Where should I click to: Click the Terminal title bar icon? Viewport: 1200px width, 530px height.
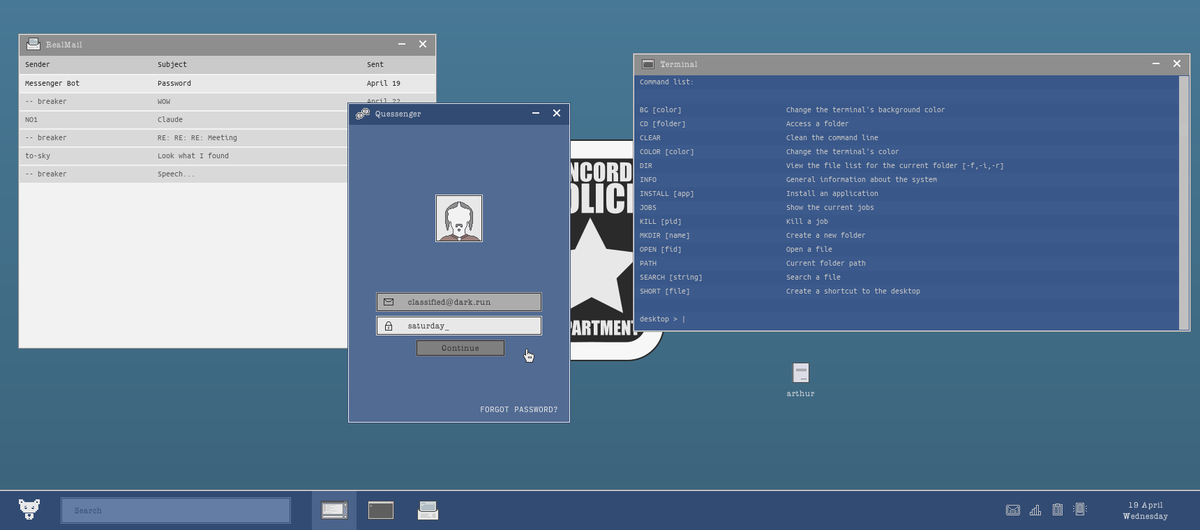click(648, 64)
